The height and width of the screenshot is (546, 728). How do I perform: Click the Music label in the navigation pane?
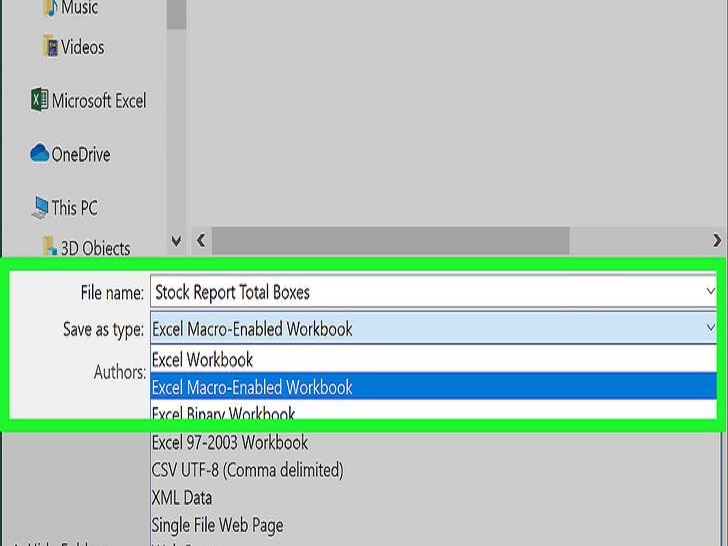pos(79,7)
